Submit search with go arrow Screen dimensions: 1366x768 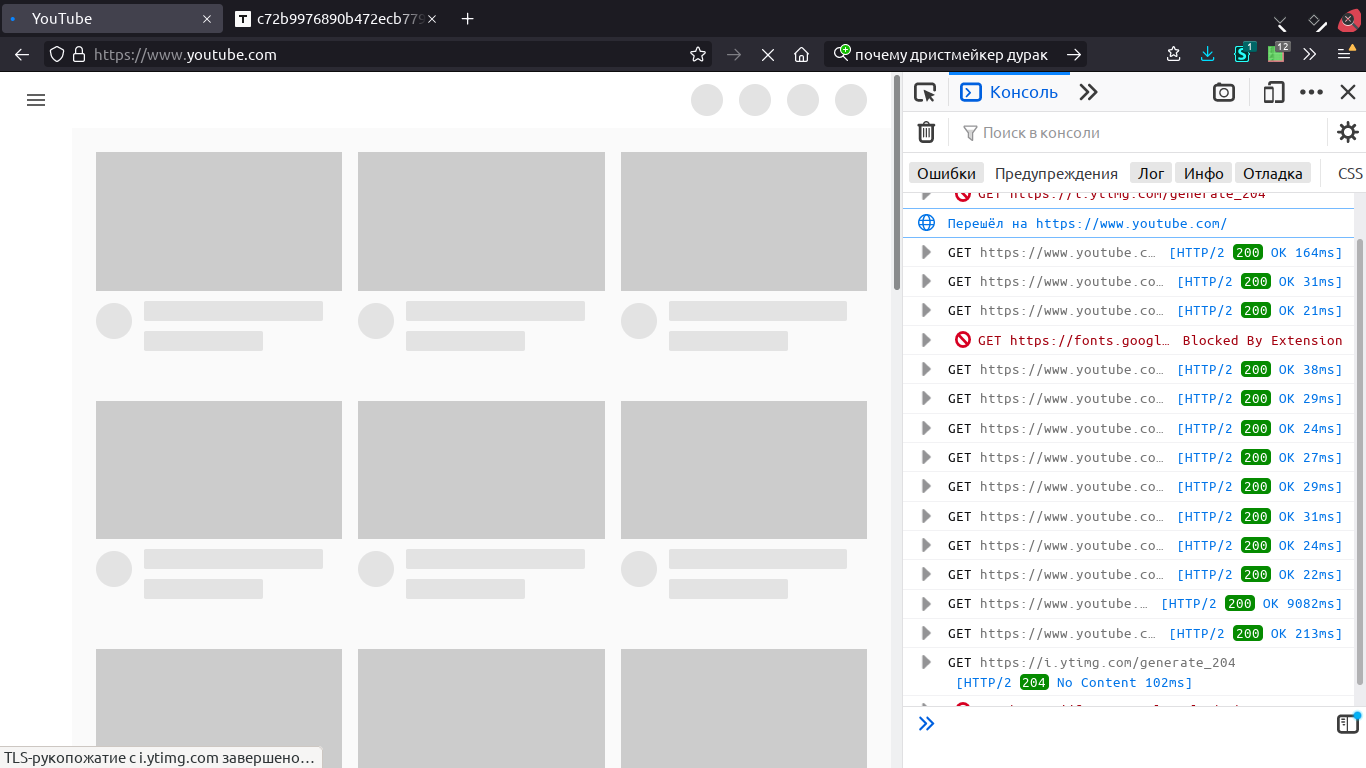pos(1074,55)
